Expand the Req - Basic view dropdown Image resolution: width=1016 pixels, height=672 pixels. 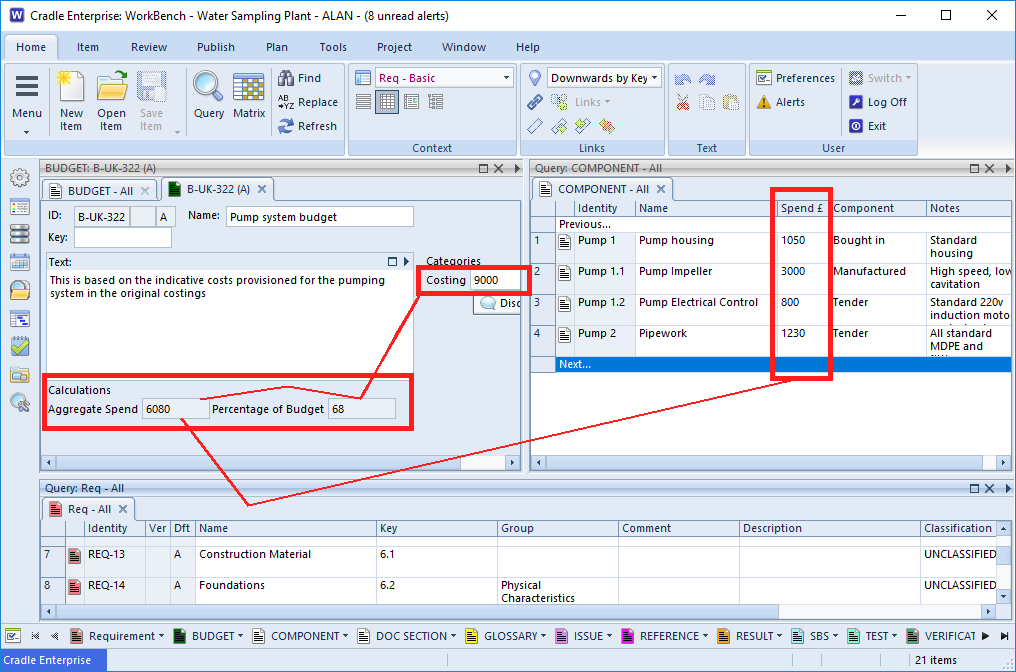506,78
